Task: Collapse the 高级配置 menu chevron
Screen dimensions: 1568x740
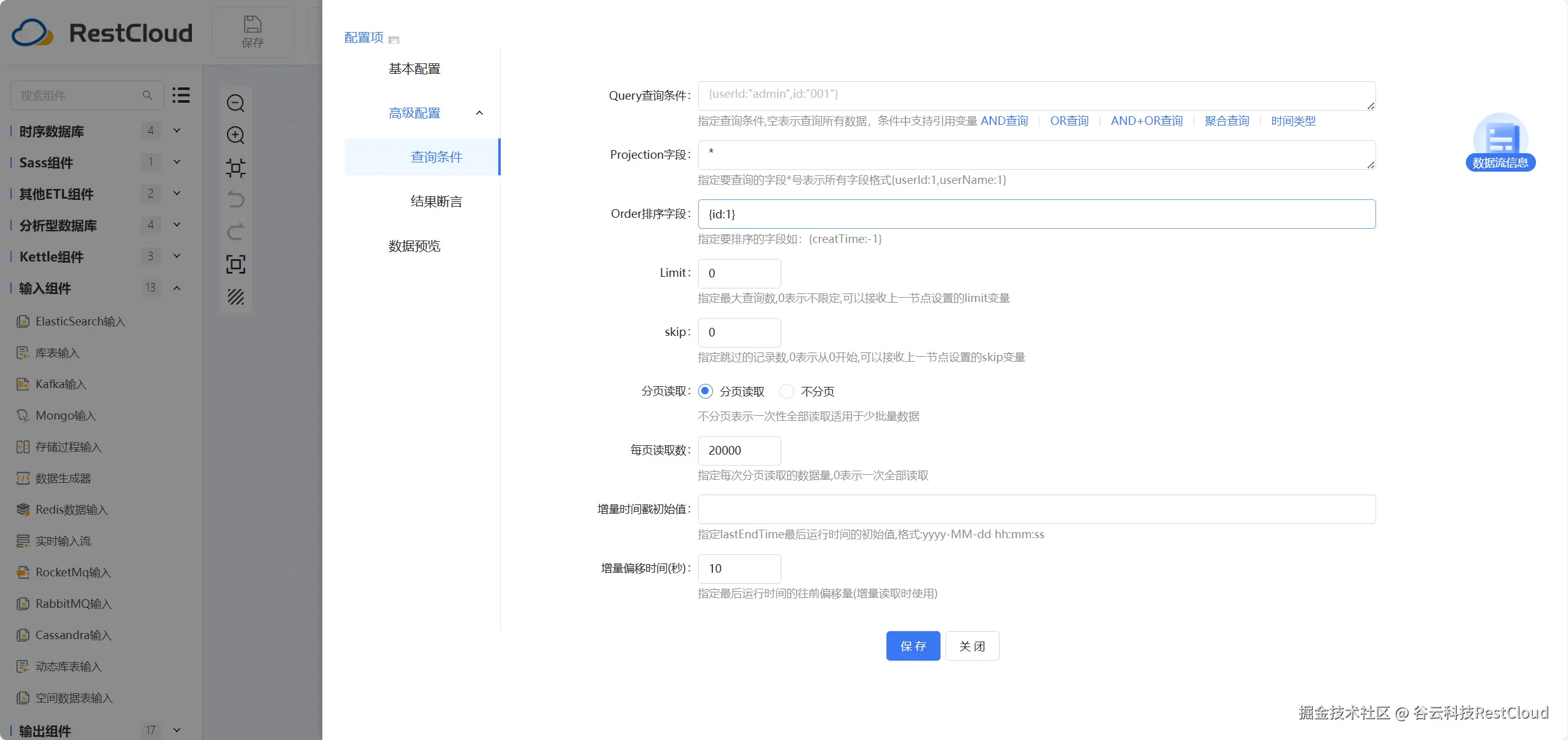Action: [479, 113]
